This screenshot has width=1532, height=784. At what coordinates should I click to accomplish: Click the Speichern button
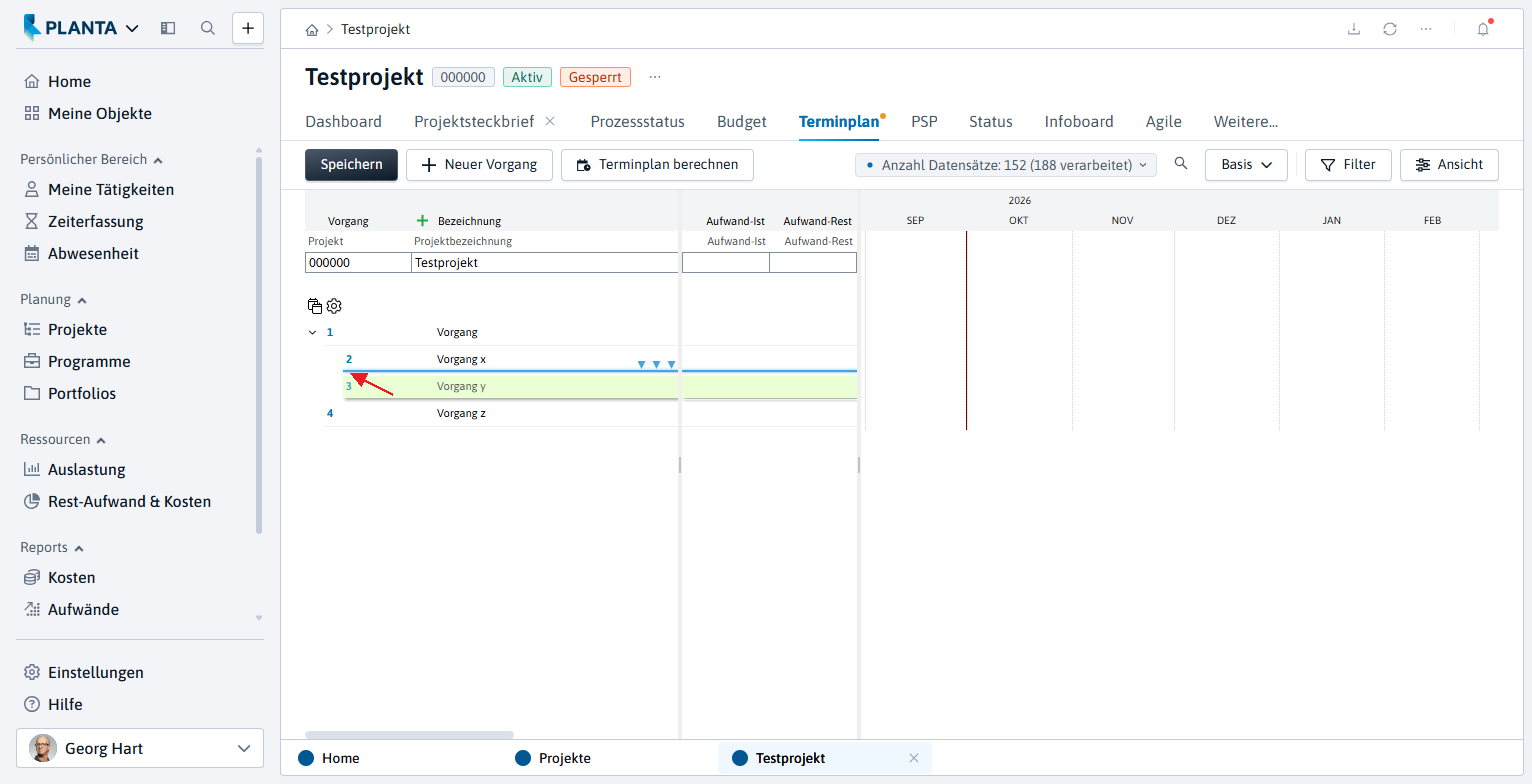point(351,165)
